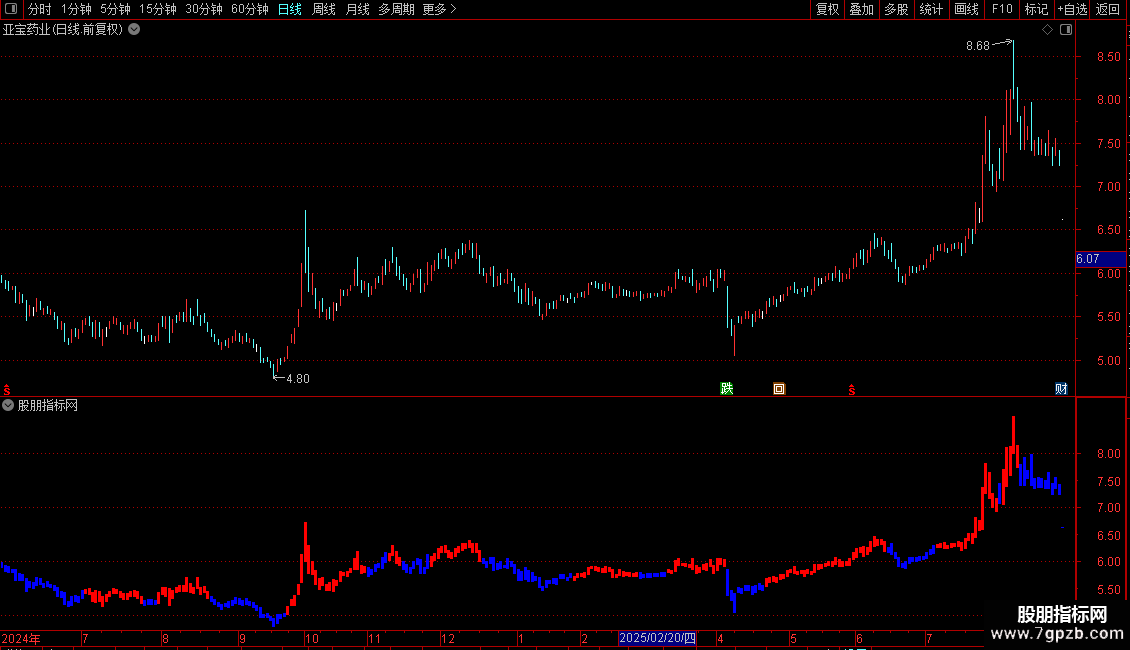Click the 多股 multi-stock button

pos(896,9)
